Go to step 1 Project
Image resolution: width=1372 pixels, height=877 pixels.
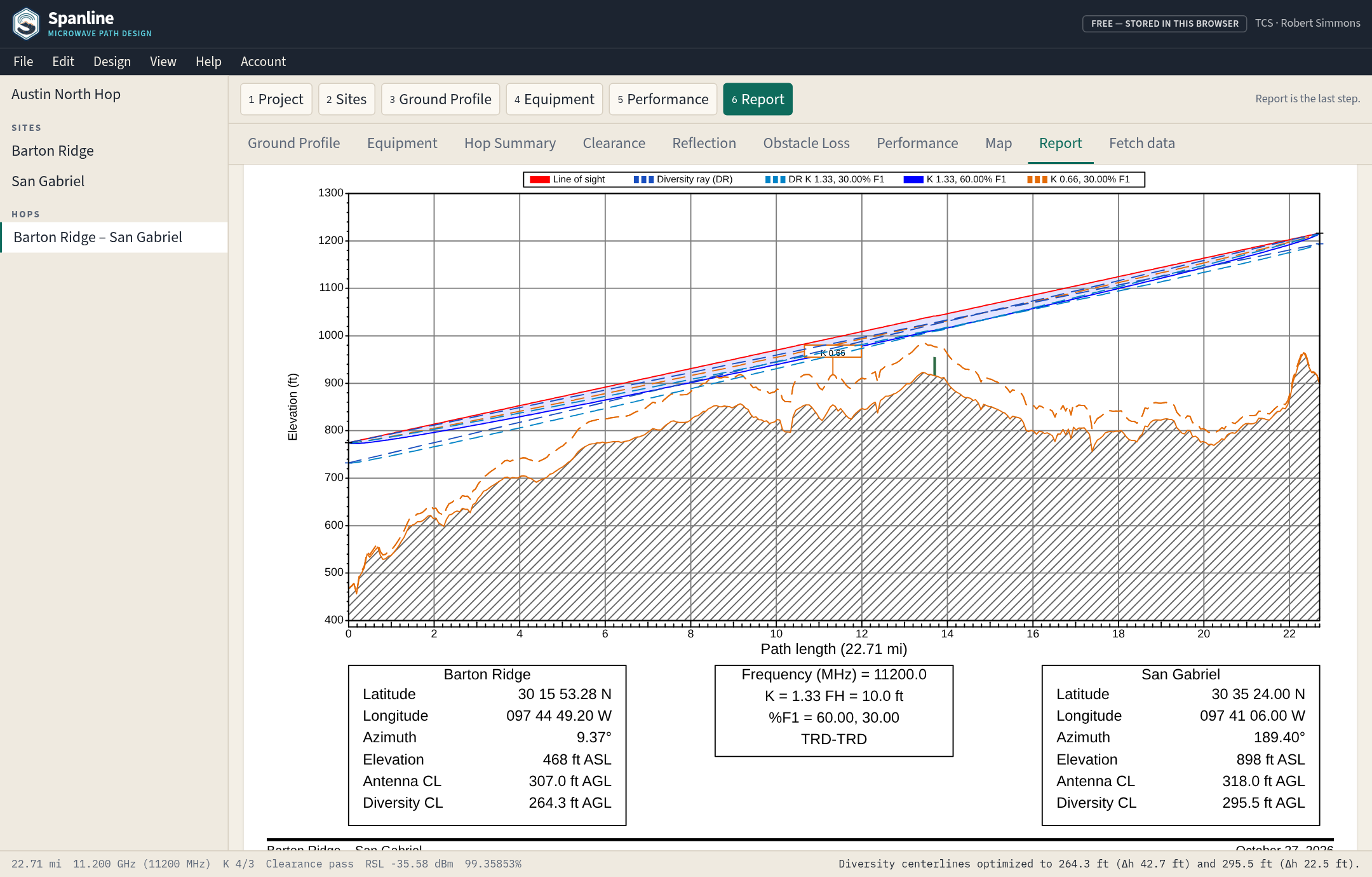coord(276,99)
